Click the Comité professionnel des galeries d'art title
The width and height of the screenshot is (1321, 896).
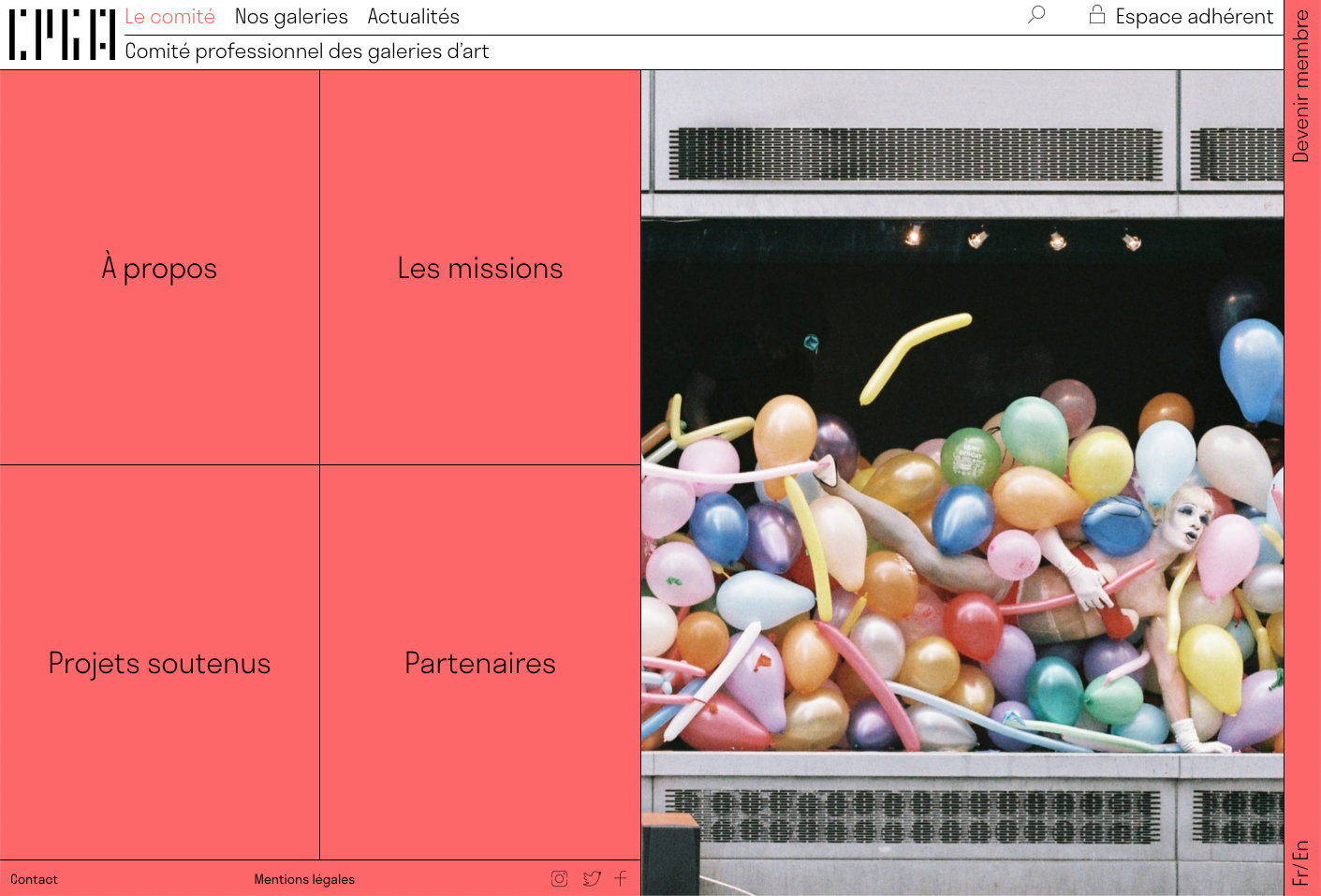(x=307, y=51)
